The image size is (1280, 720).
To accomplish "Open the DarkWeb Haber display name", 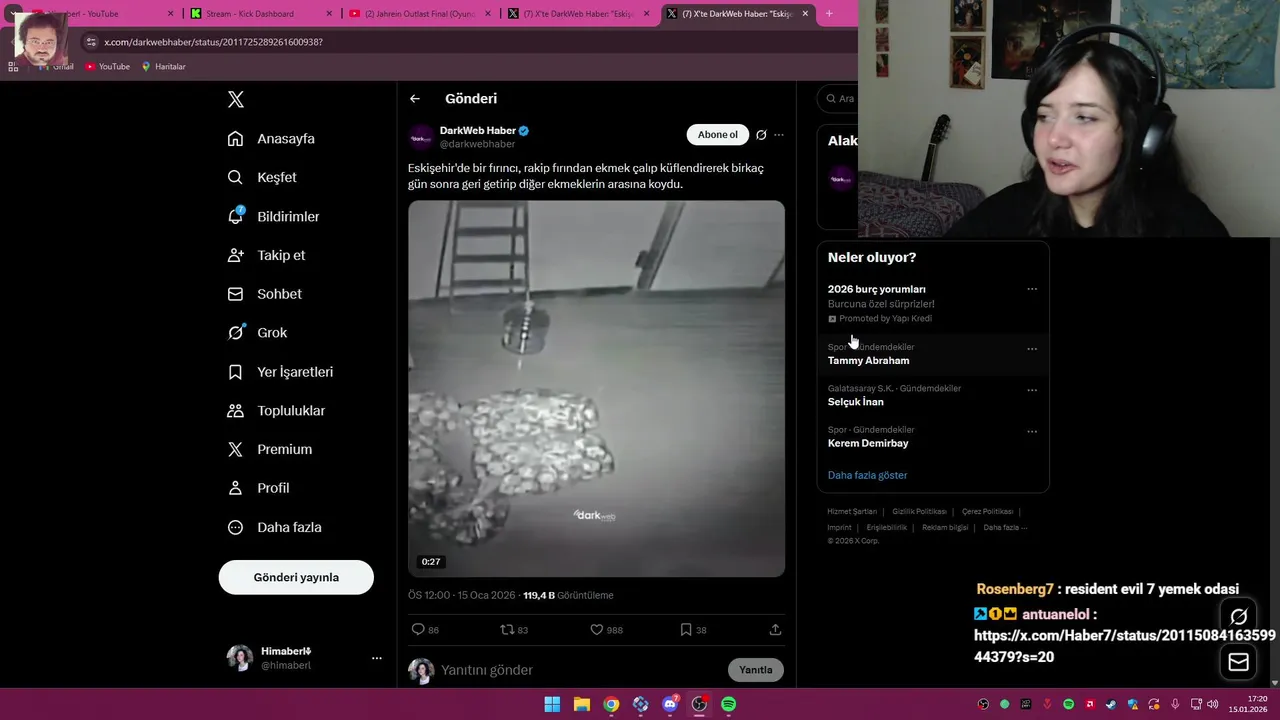I will click(478, 131).
